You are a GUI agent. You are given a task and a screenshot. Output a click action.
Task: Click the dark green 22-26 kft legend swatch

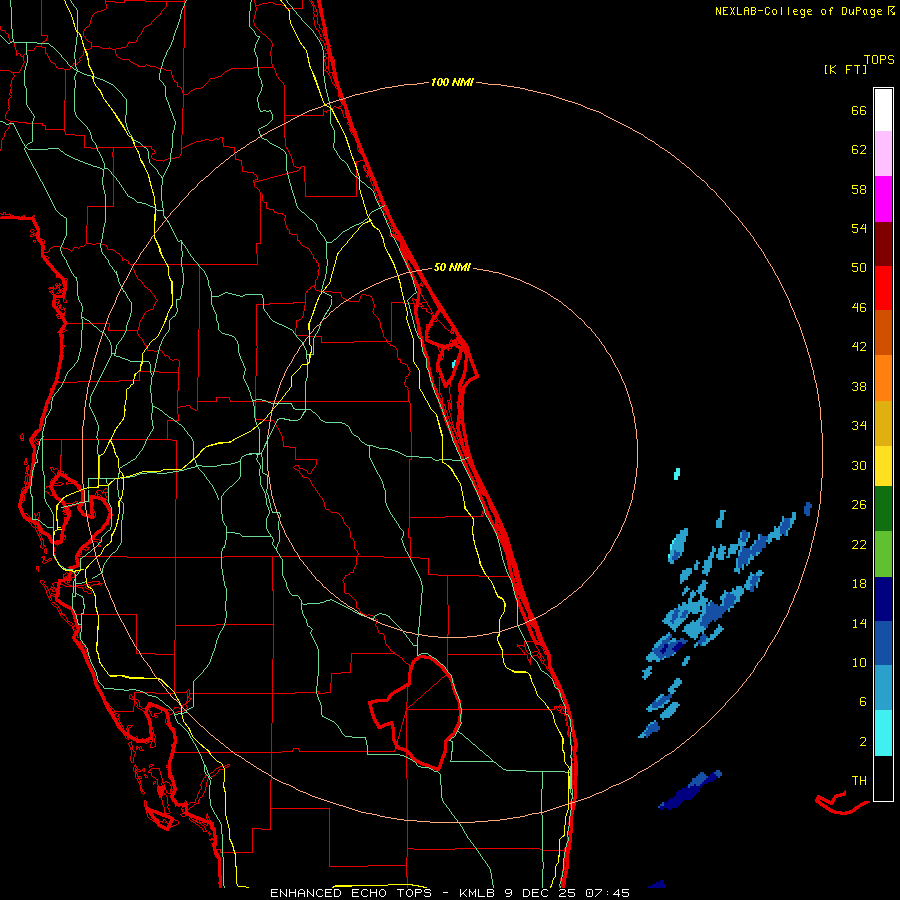pos(883,509)
